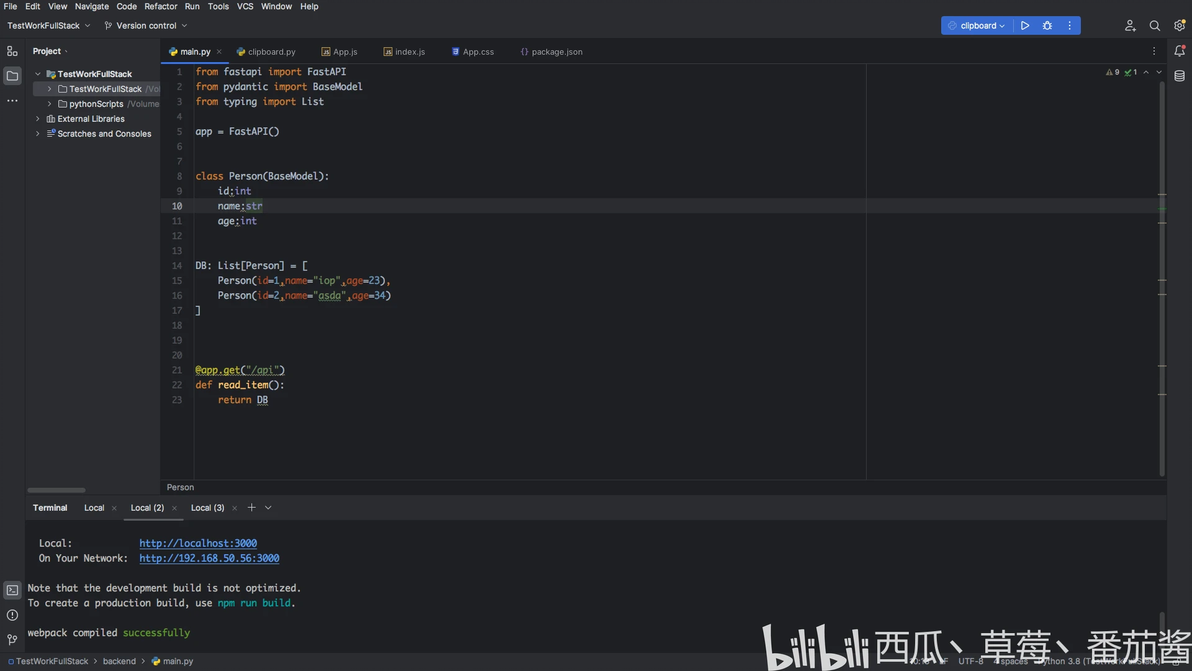This screenshot has width=1192, height=671.
Task: Switch to Local (3) terminal tab
Action: click(208, 508)
